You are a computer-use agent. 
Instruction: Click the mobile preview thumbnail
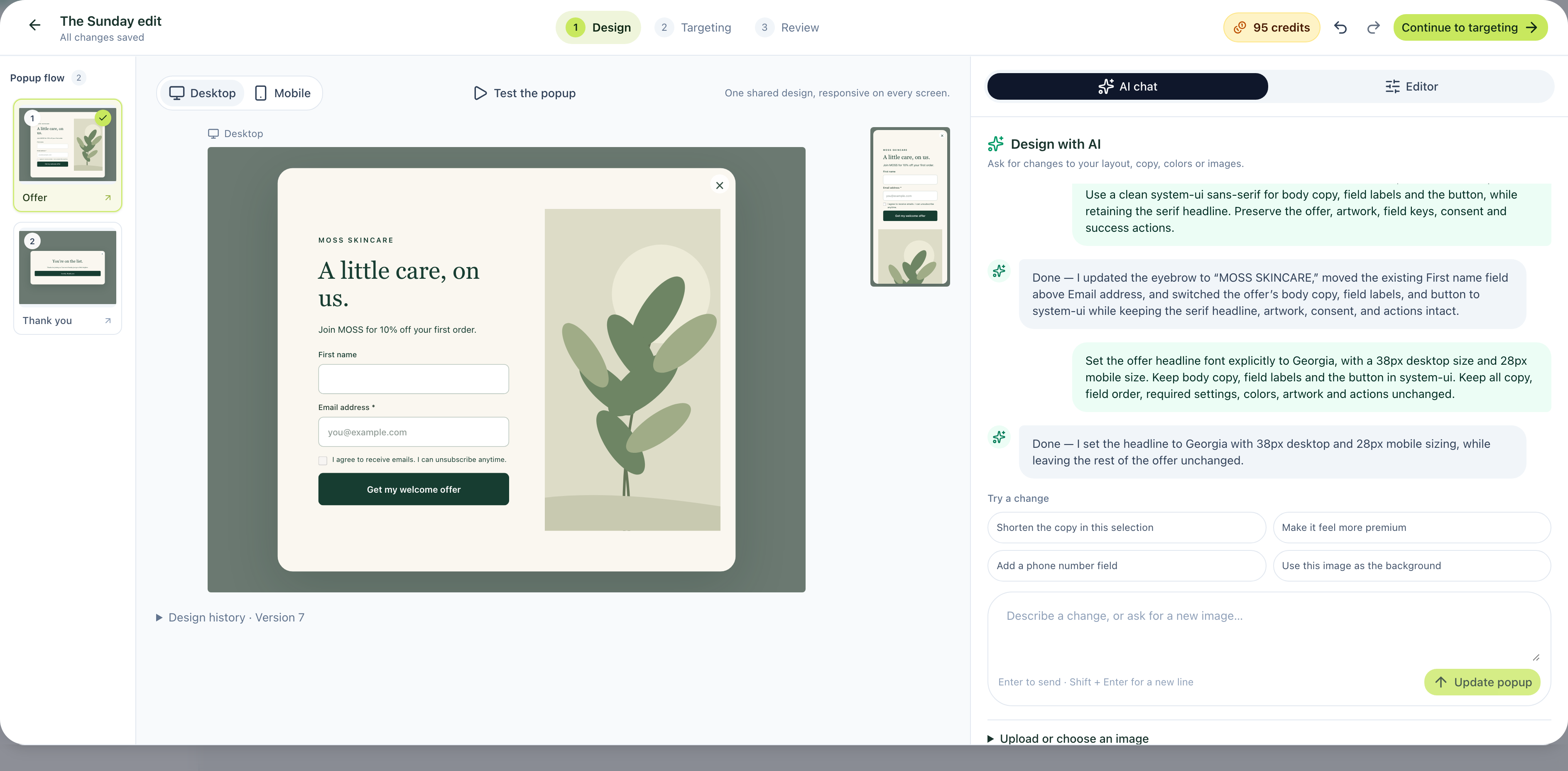pos(910,207)
